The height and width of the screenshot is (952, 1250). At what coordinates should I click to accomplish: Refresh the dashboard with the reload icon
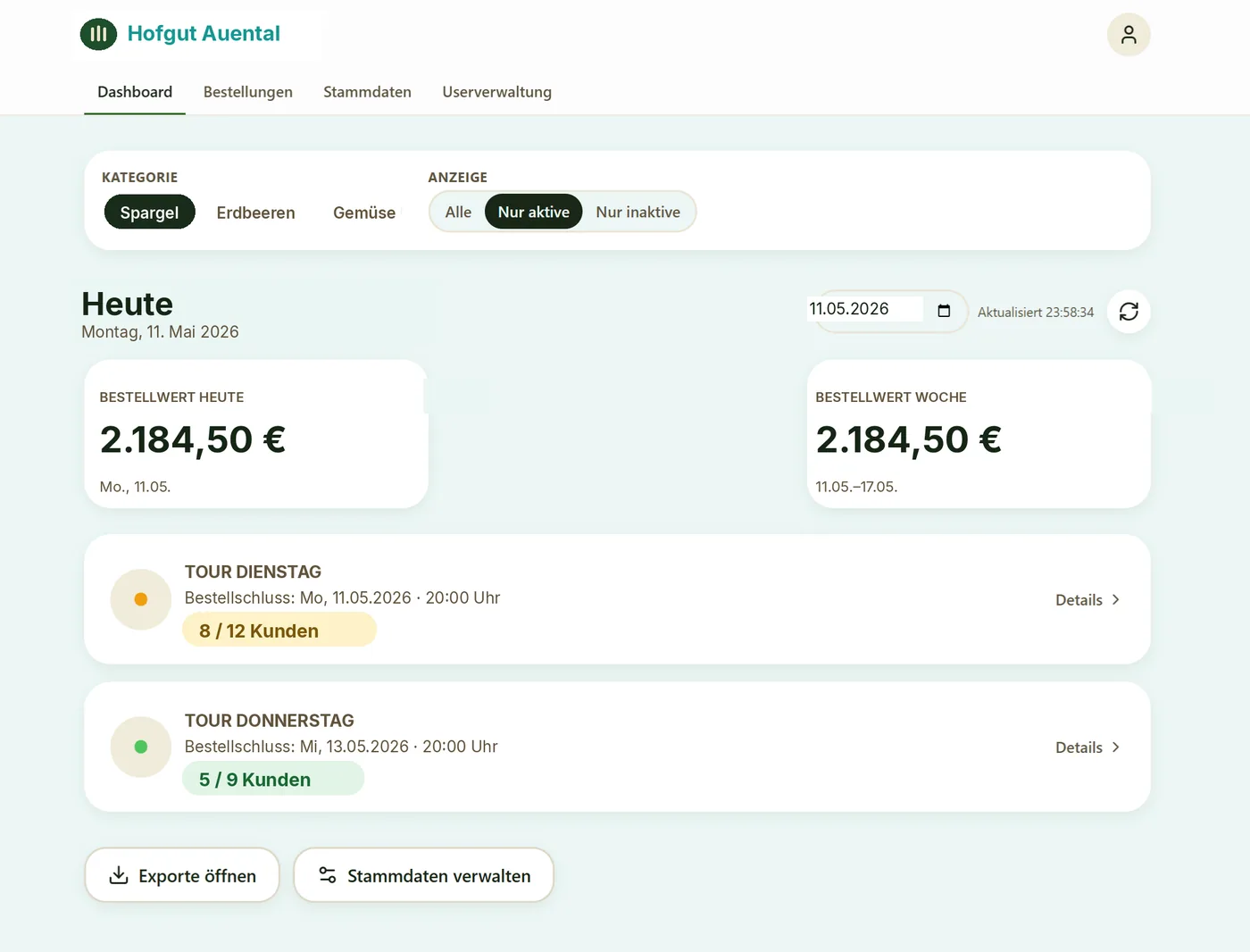[1129, 311]
